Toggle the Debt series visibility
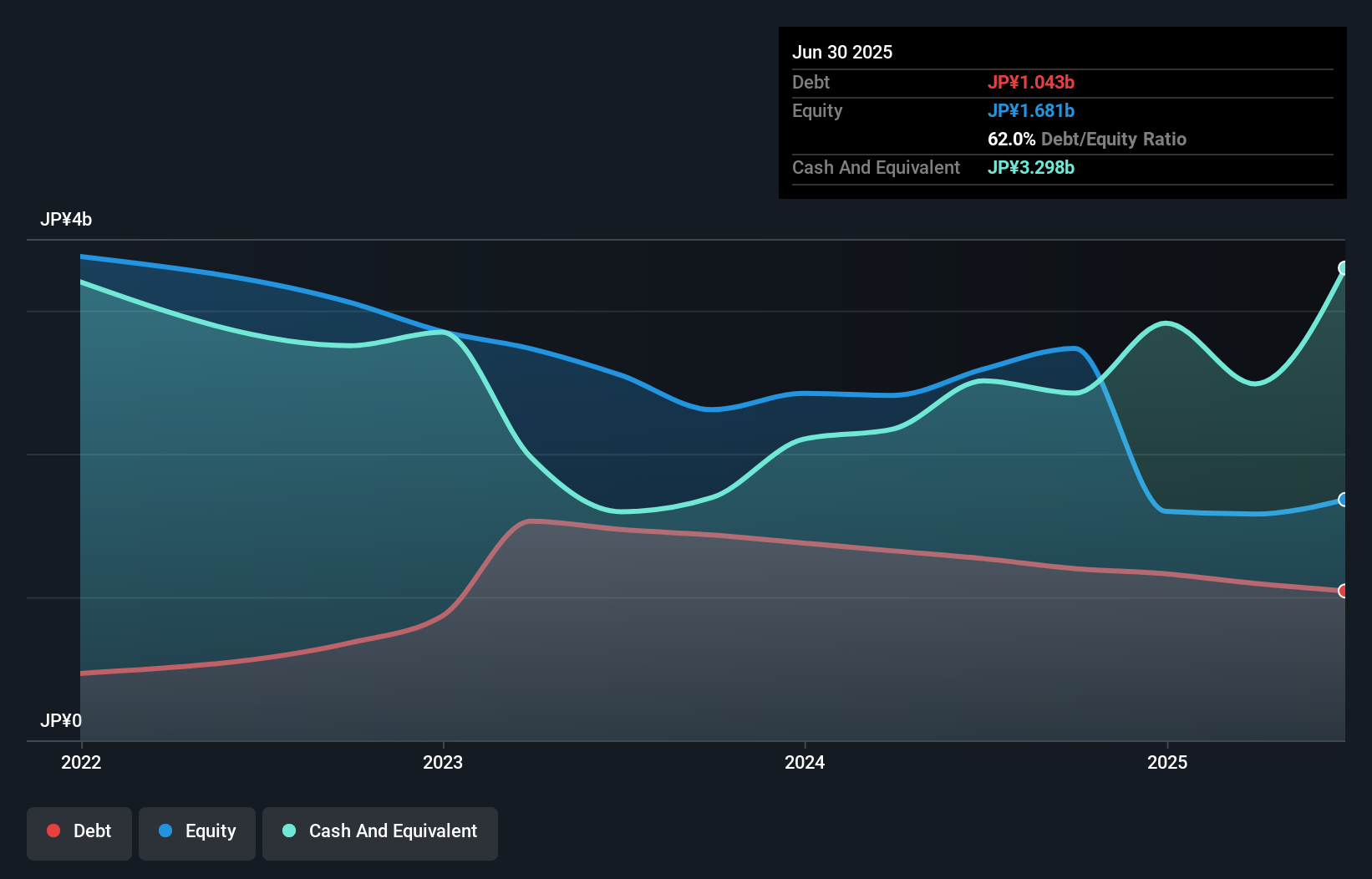 coord(79,831)
